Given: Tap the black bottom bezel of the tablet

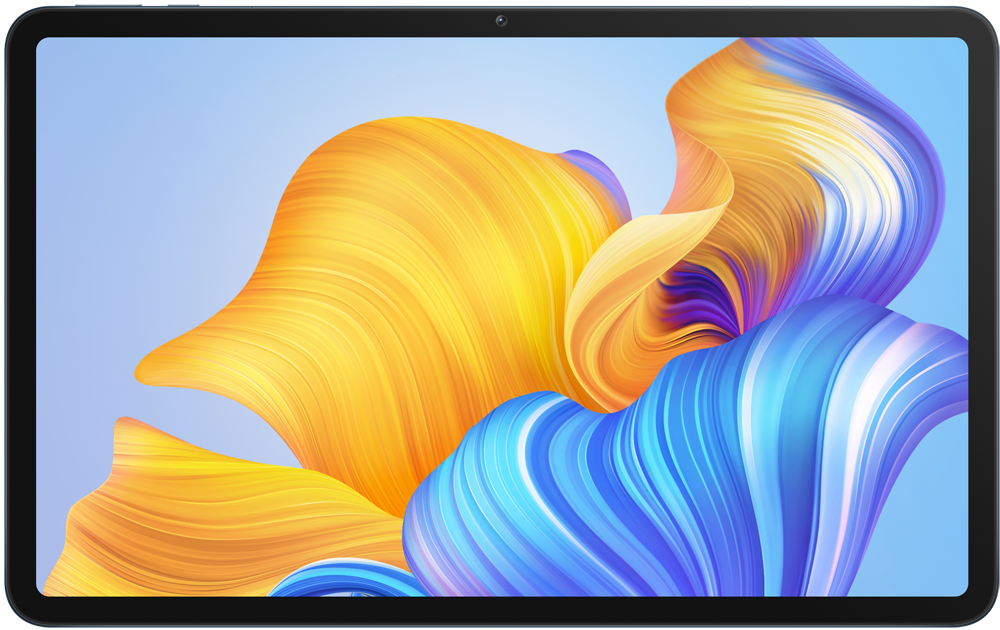Looking at the screenshot, I should [x=500, y=612].
